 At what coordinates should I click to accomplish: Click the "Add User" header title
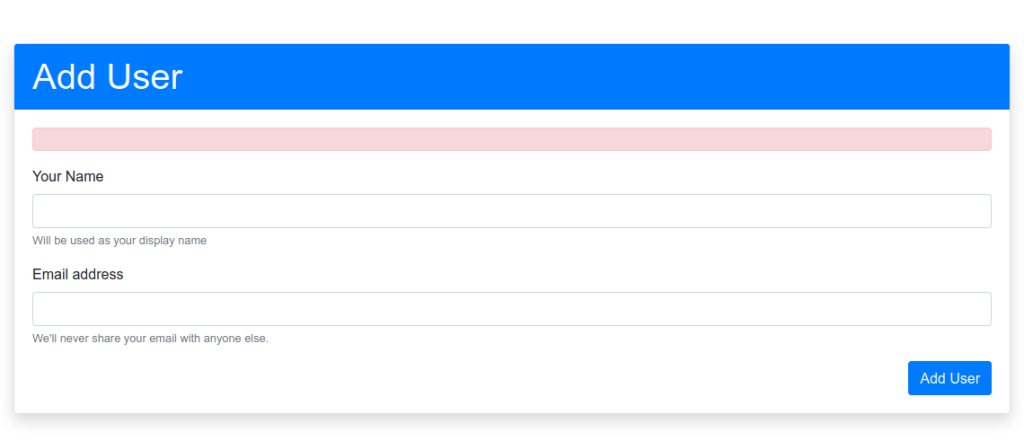click(x=107, y=77)
